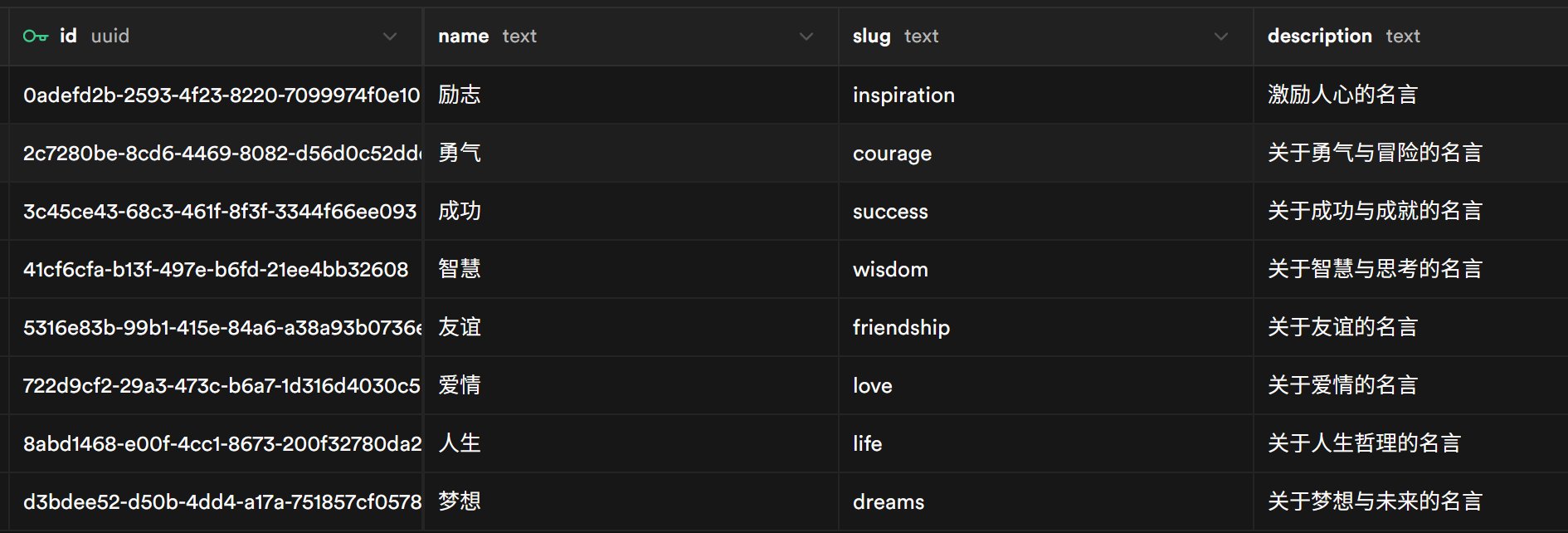The width and height of the screenshot is (1568, 533).
Task: Click the name column header label
Action: click(x=463, y=37)
